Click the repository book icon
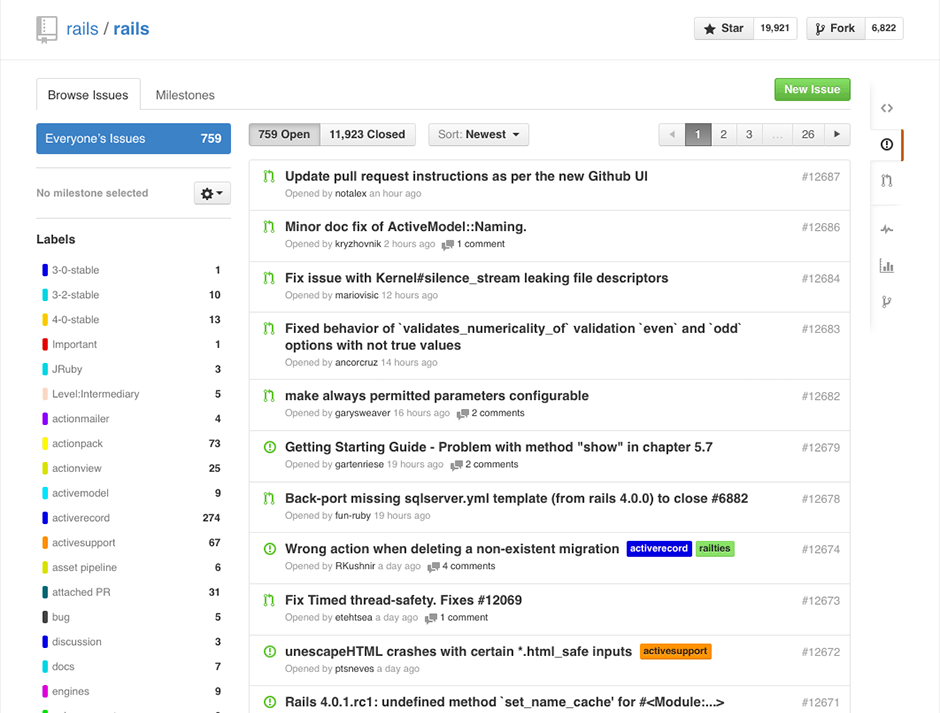 [47, 29]
